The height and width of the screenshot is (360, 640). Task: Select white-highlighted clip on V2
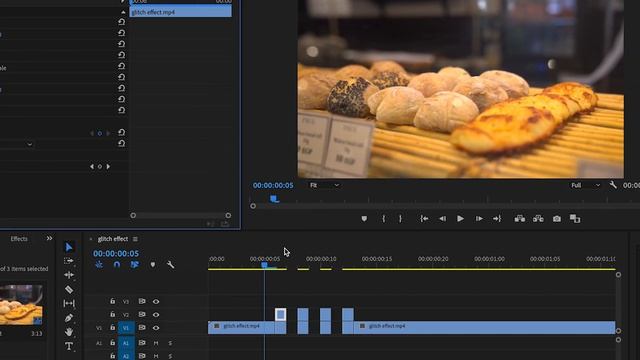coord(280,314)
